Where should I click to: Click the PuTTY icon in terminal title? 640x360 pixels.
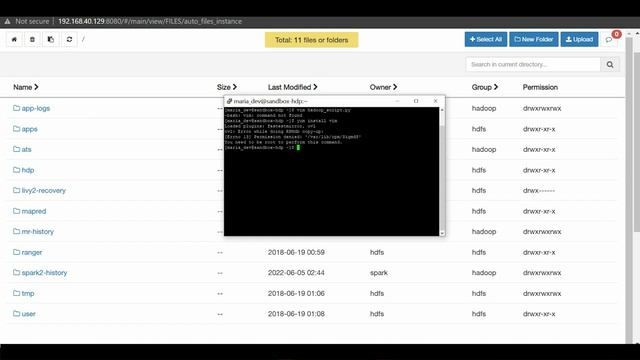[x=229, y=101]
